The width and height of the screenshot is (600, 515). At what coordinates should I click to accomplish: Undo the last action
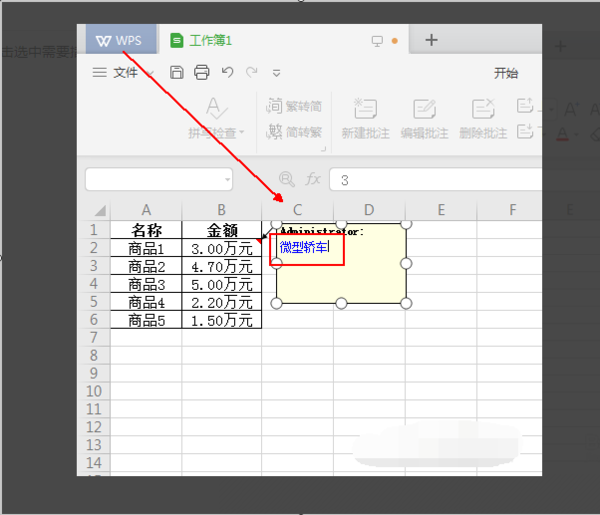pyautogui.click(x=227, y=72)
